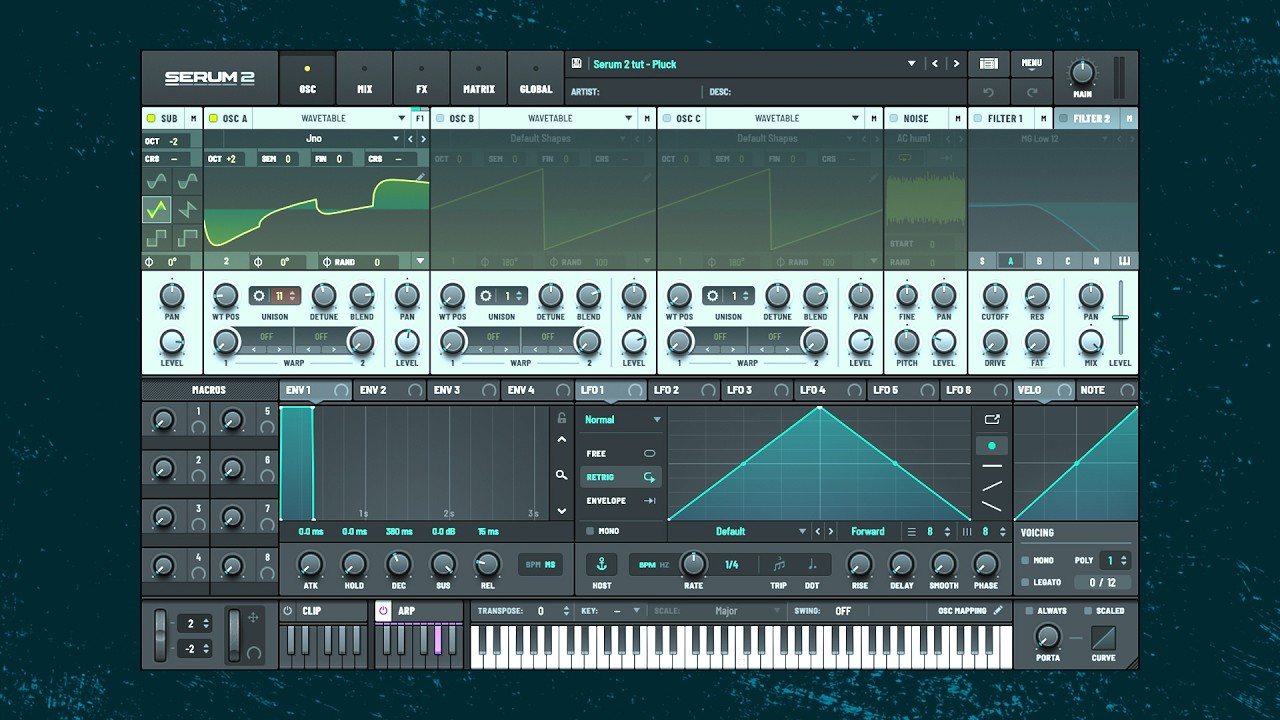Open the LFO Normal mode dropdown

622,420
